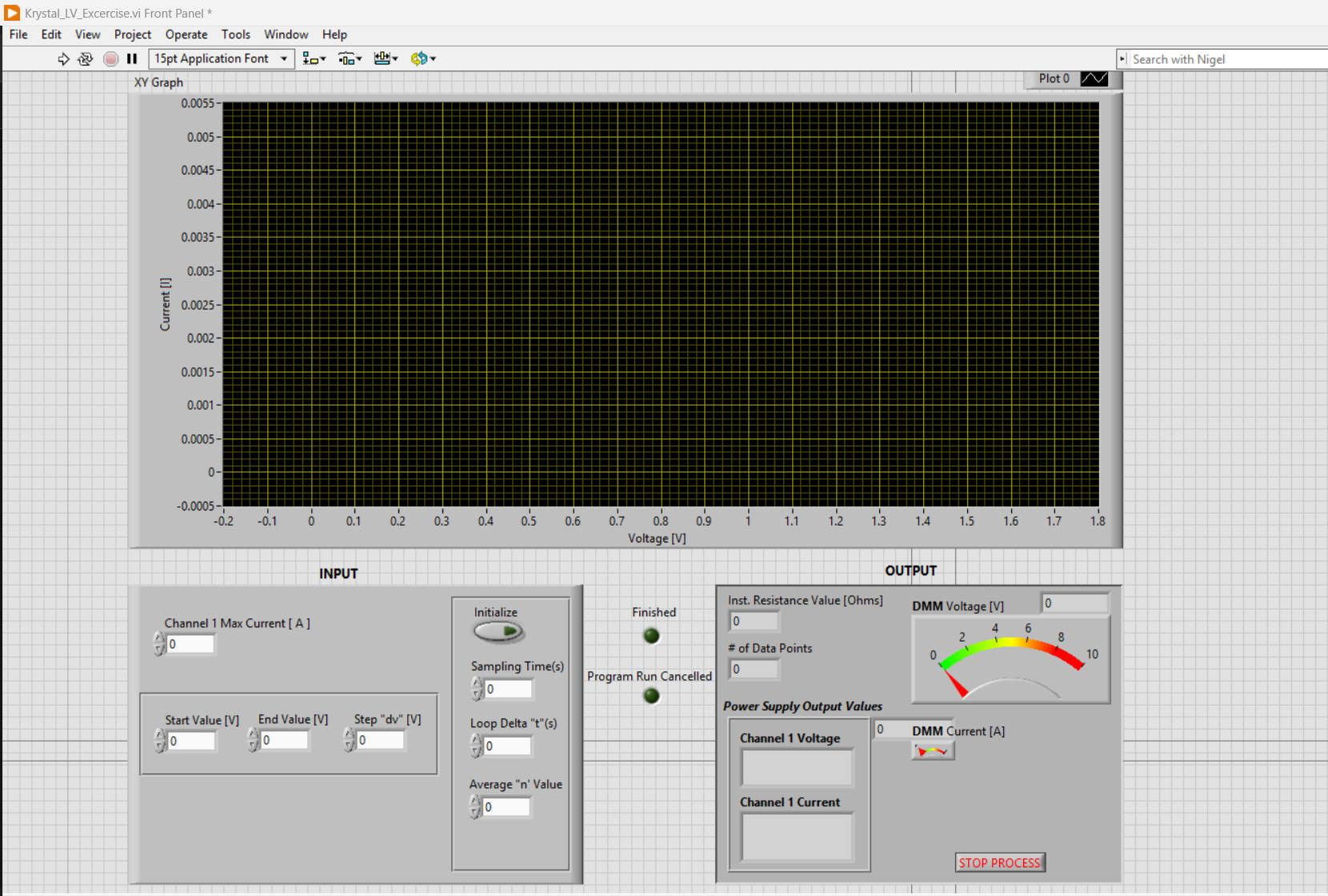Open the Operate menu
Image resolution: width=1328 pixels, height=896 pixels.
click(186, 34)
